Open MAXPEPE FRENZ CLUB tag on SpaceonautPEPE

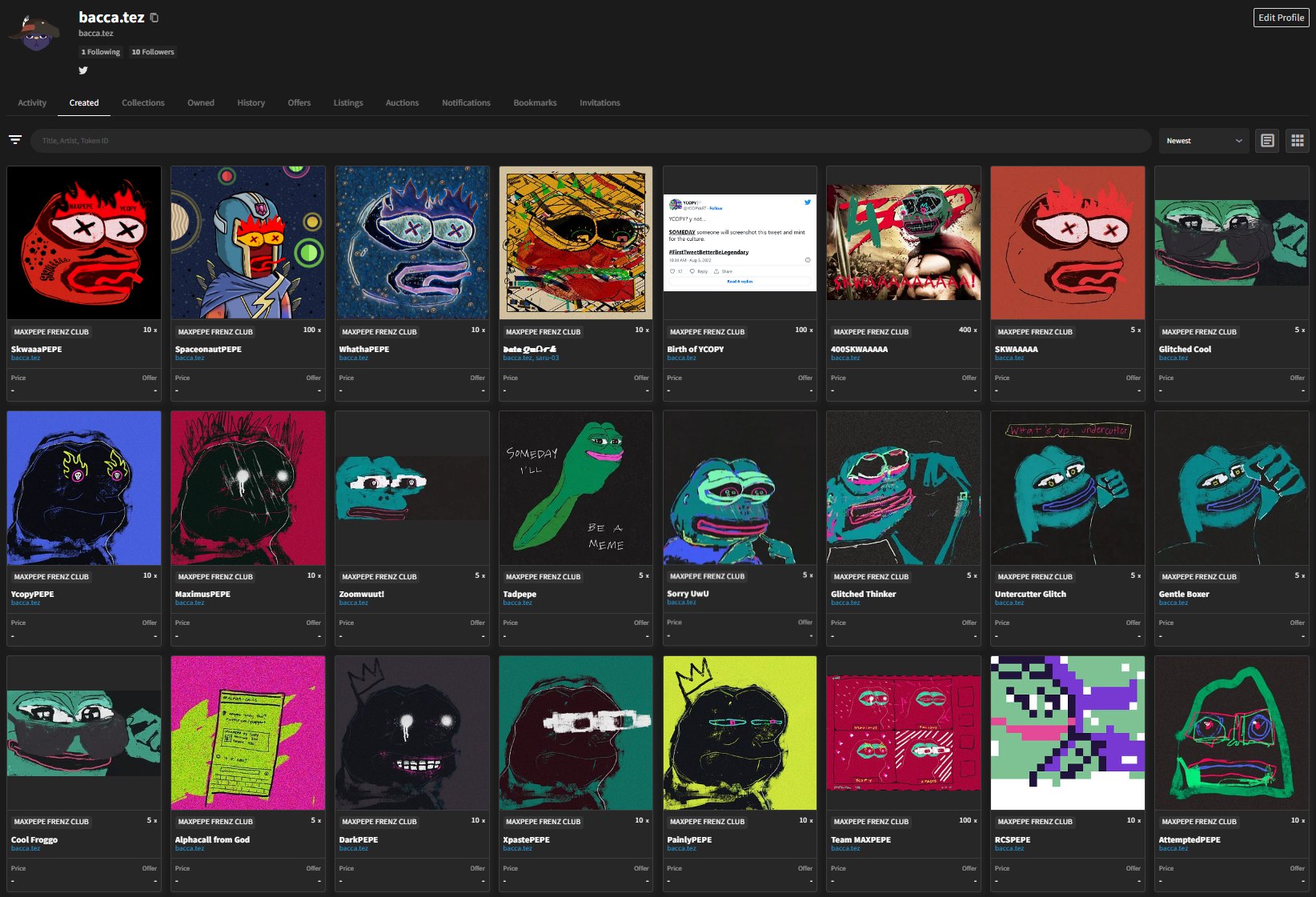coord(215,331)
